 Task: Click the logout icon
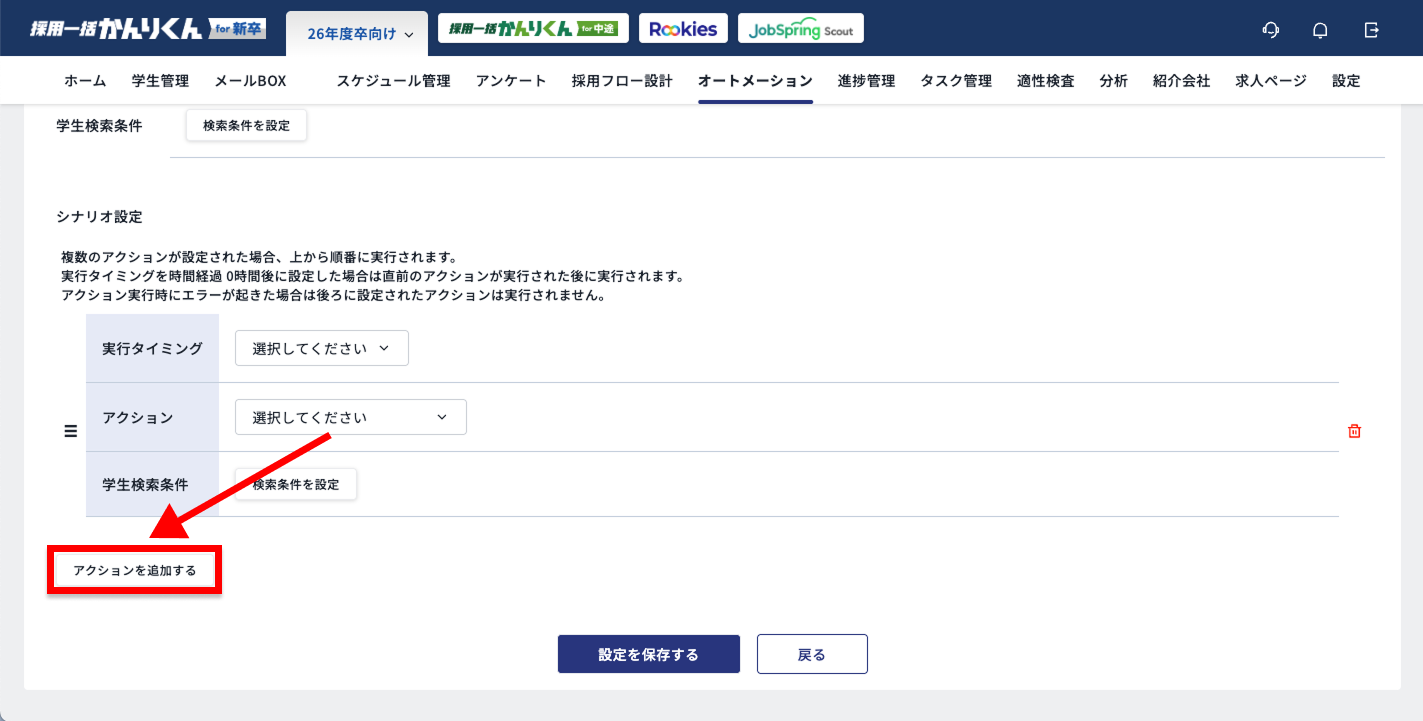coord(1371,29)
